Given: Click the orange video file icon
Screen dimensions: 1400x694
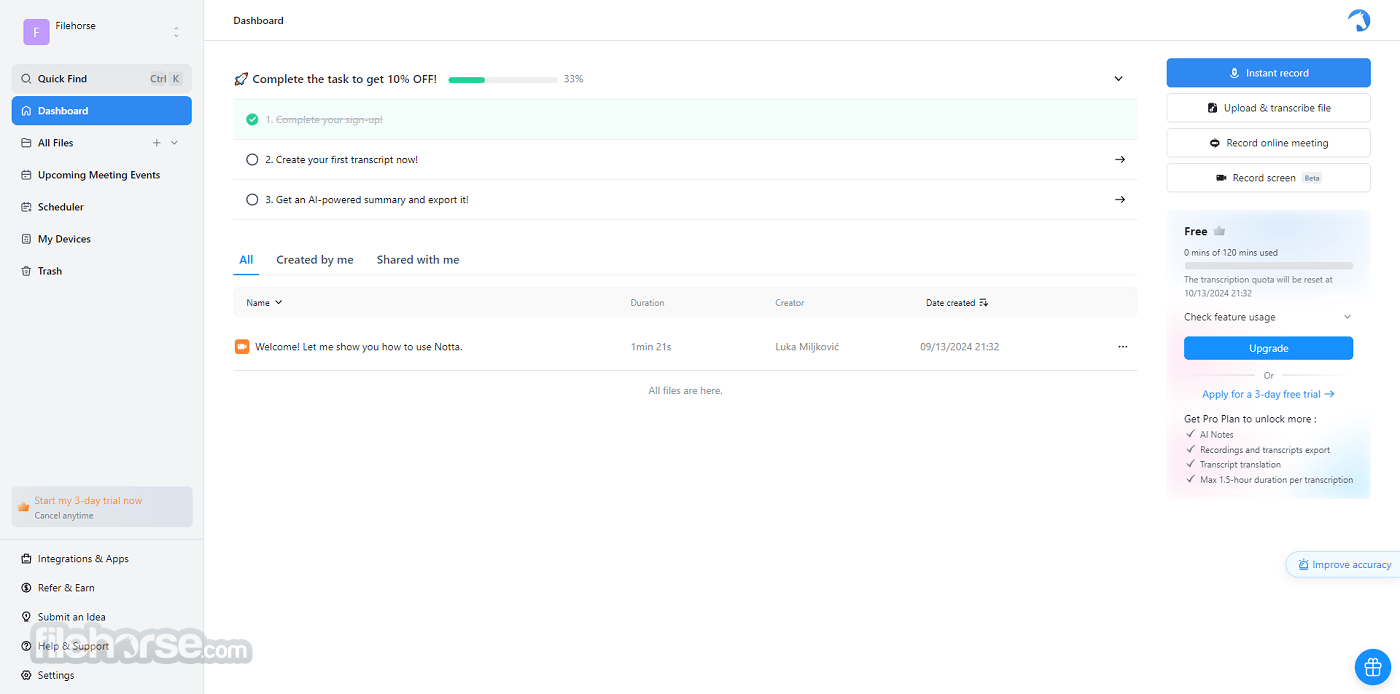Looking at the screenshot, I should [242, 347].
